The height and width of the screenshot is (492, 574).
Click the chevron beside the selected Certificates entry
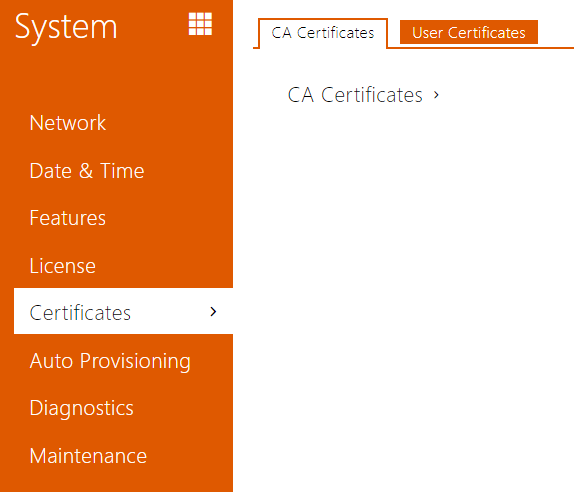213,312
